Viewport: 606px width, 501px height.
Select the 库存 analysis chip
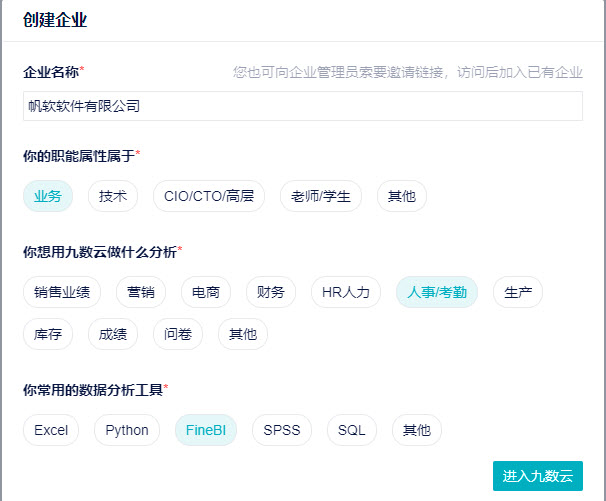pyautogui.click(x=48, y=334)
